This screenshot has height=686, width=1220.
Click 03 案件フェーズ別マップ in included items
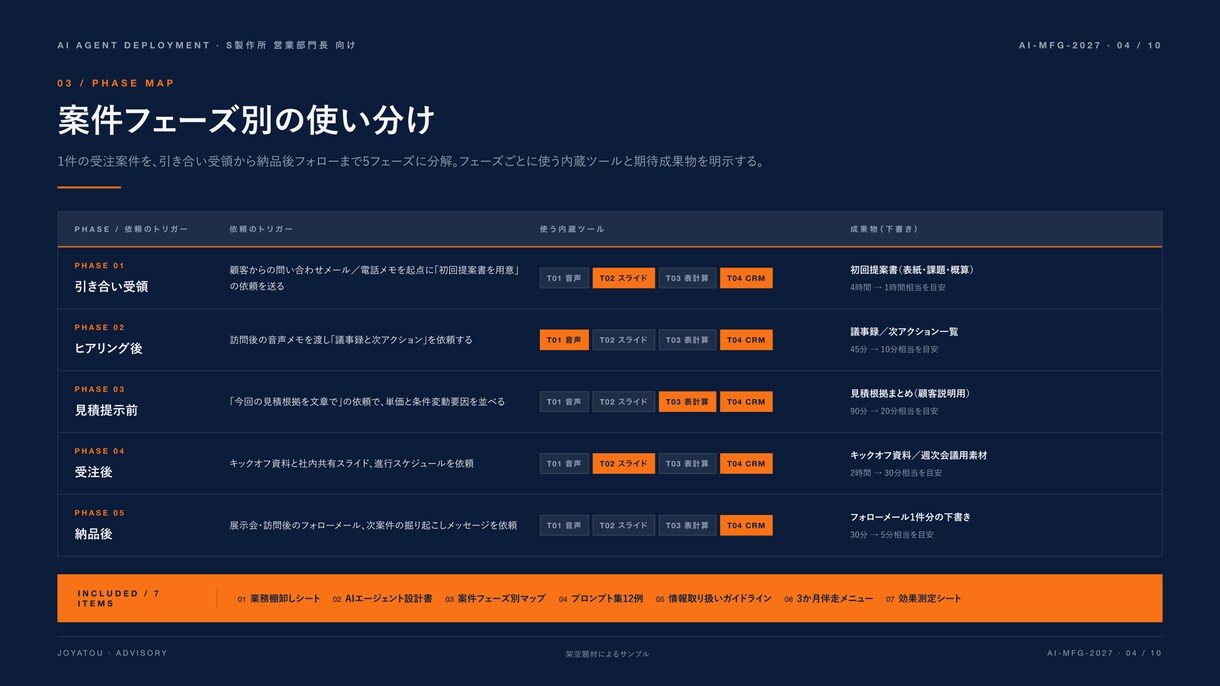pyautogui.click(x=495, y=599)
